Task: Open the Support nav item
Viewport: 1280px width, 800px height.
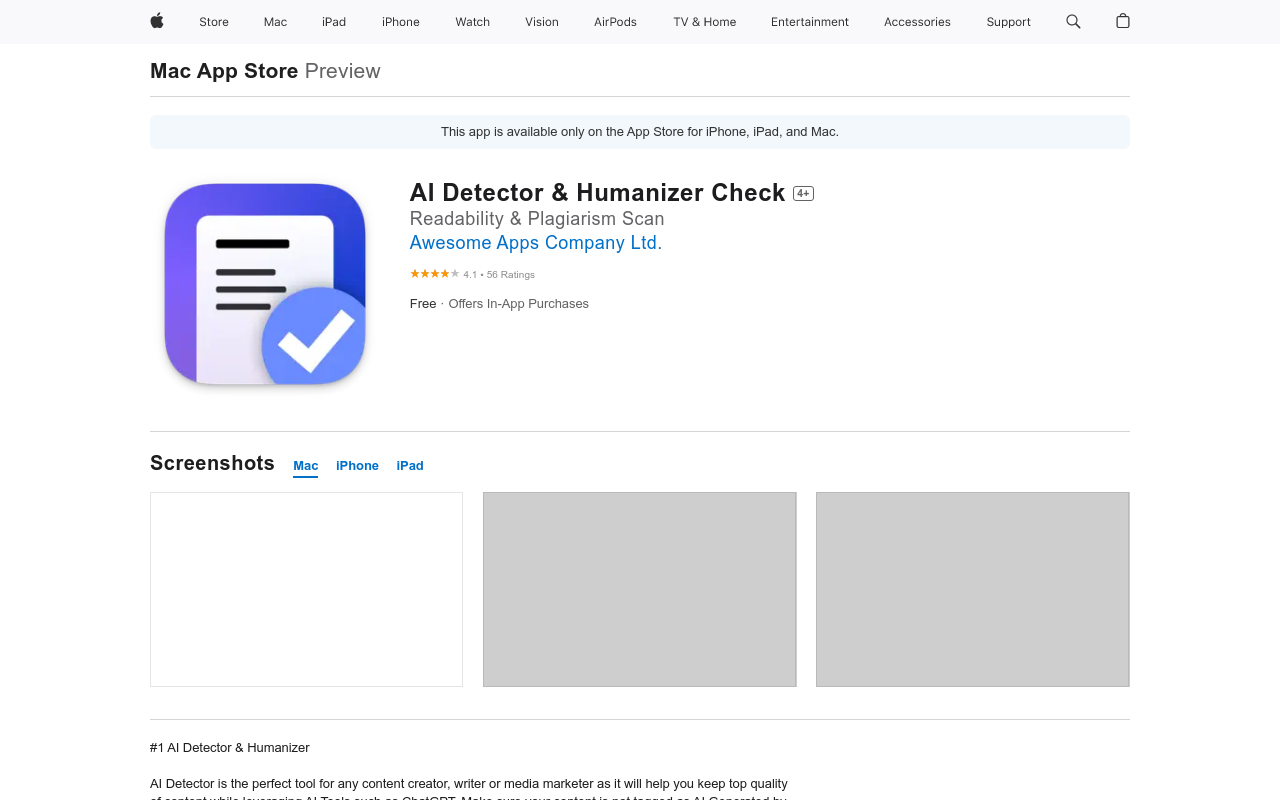Action: 1008,22
